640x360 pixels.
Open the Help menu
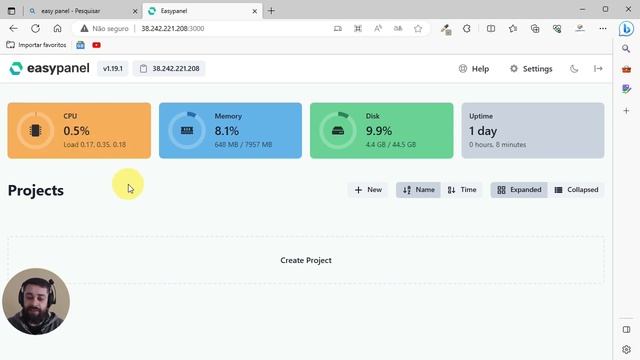474,69
